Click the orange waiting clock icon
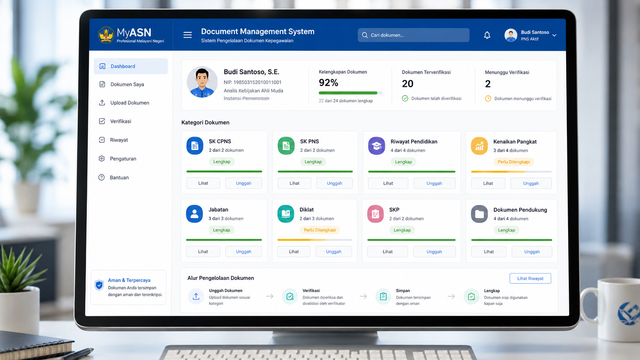 [488, 98]
